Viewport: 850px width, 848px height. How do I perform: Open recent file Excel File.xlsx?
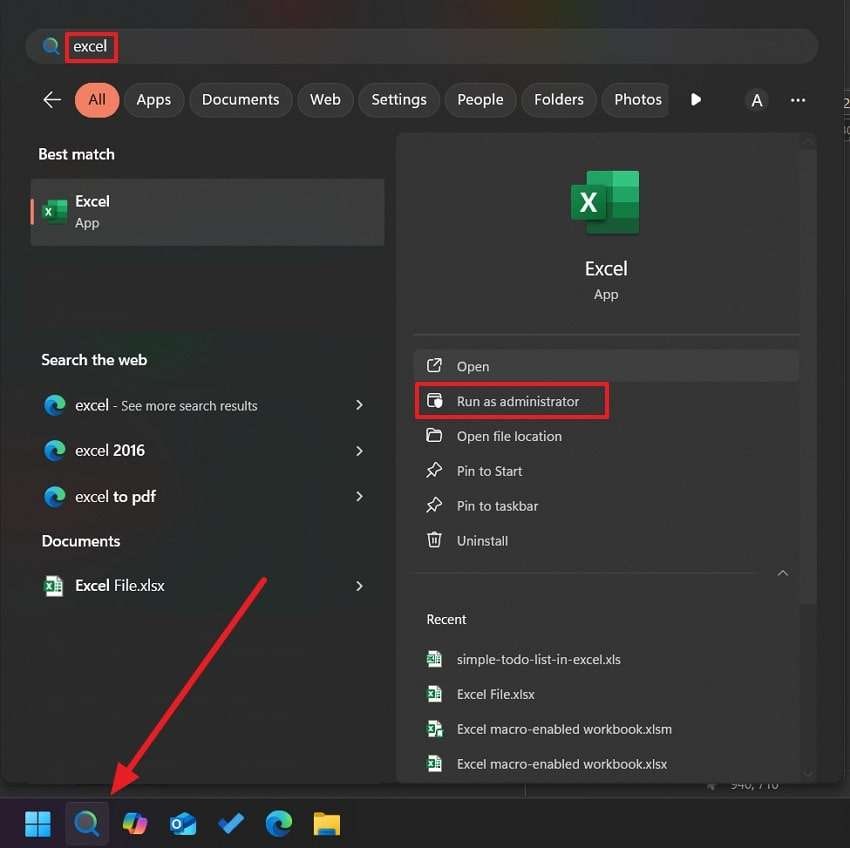[606, 694]
